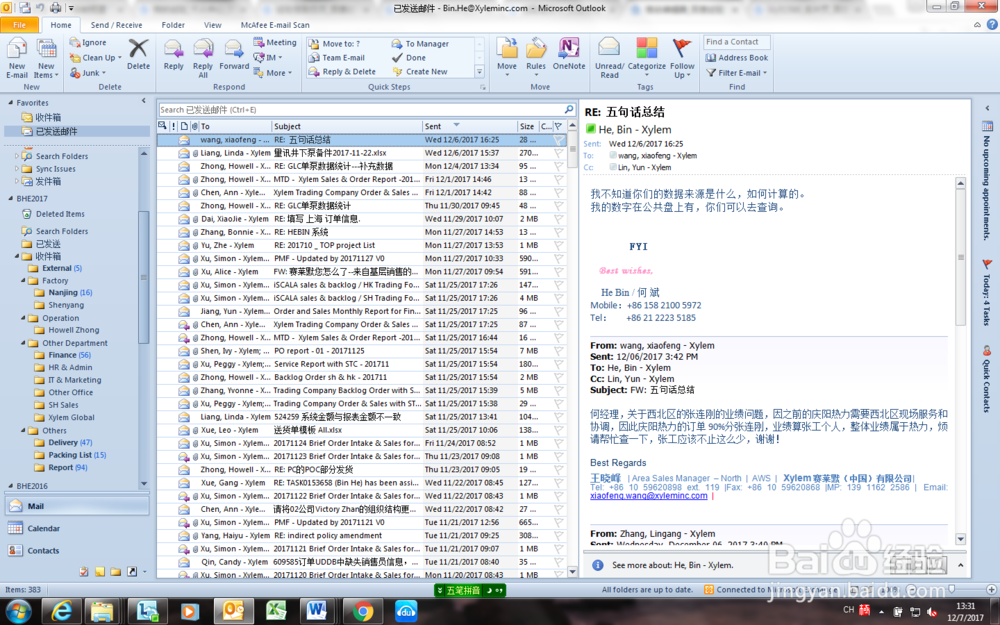Select the Create New quick step
Viewport: 1000px width, 625px height.
pyautogui.click(x=420, y=71)
